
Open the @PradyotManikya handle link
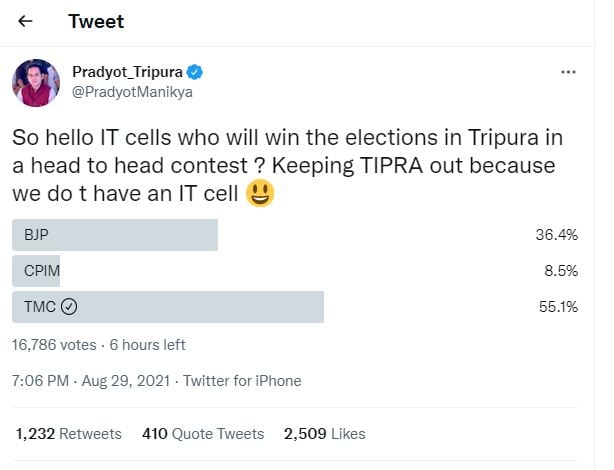pos(132,92)
